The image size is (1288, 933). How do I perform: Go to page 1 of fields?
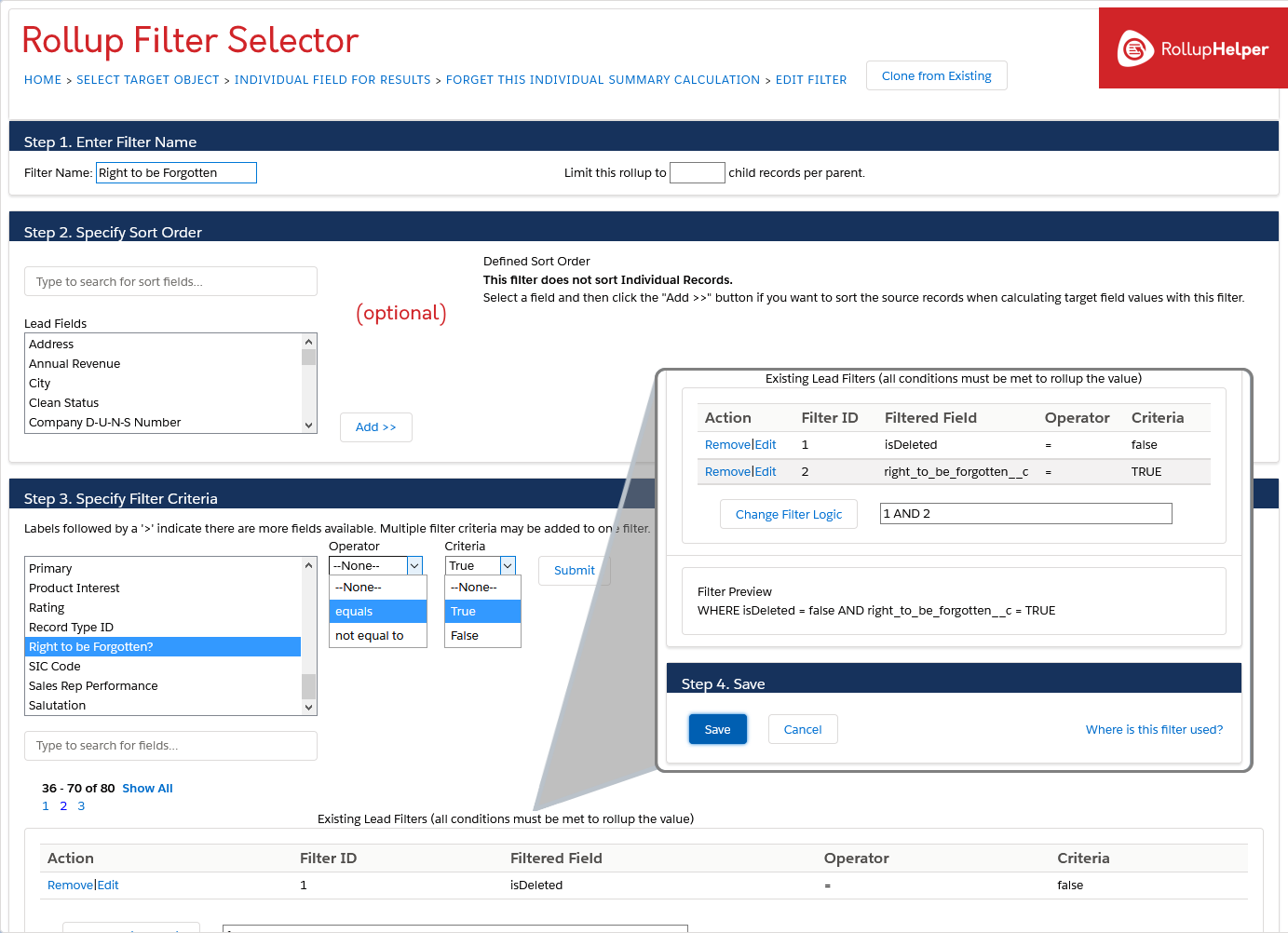point(46,806)
